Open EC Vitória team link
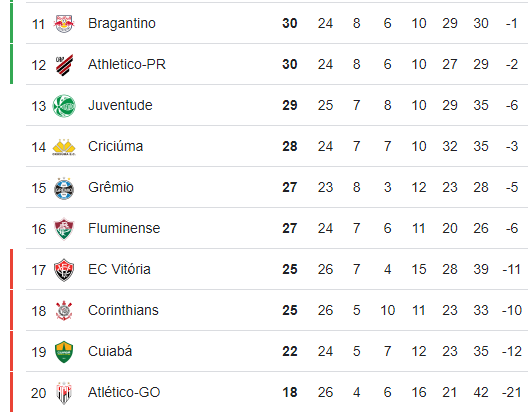Viewport: 528px width, 413px height. [119, 269]
